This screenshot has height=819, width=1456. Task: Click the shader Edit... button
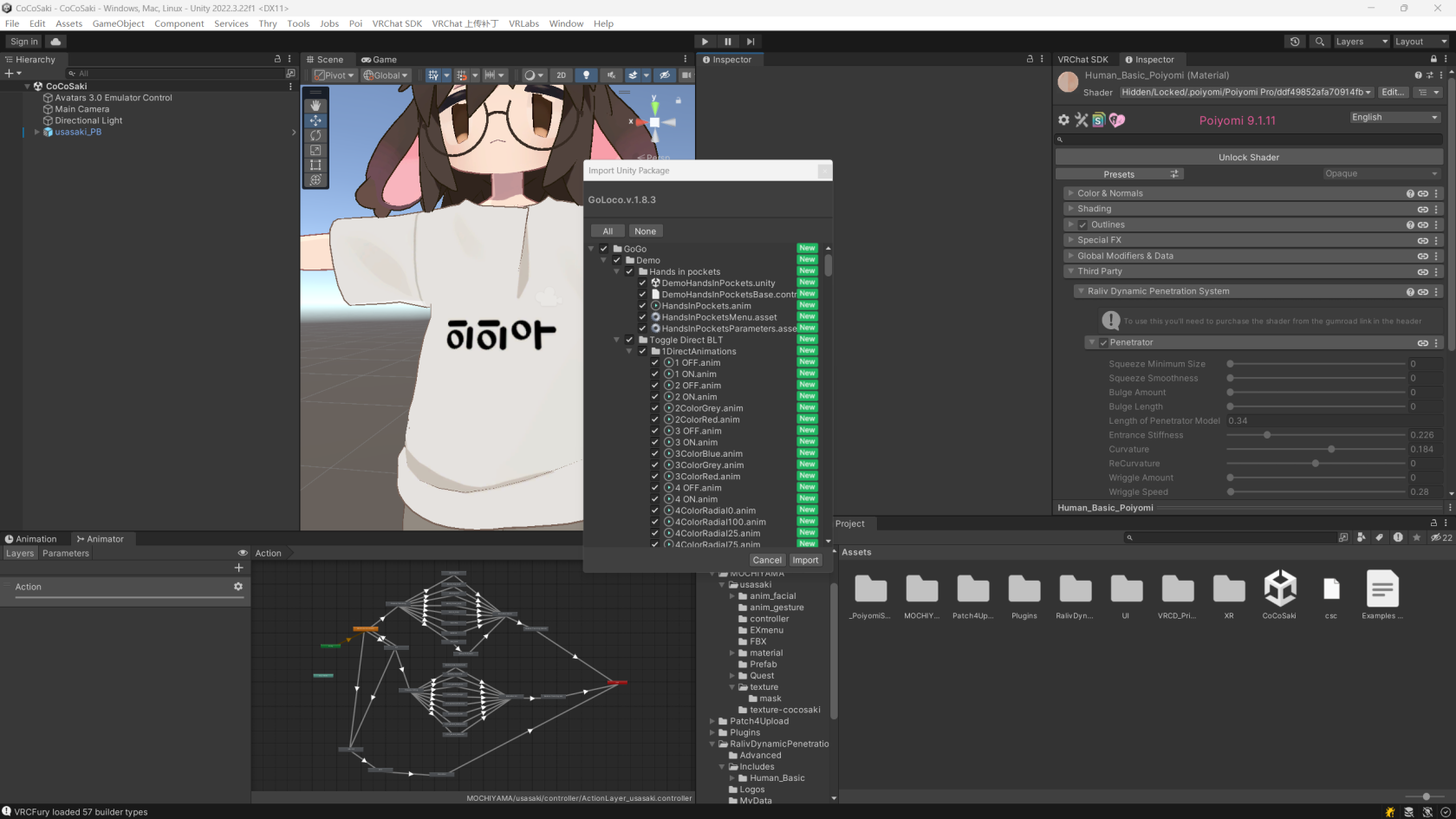[1393, 92]
